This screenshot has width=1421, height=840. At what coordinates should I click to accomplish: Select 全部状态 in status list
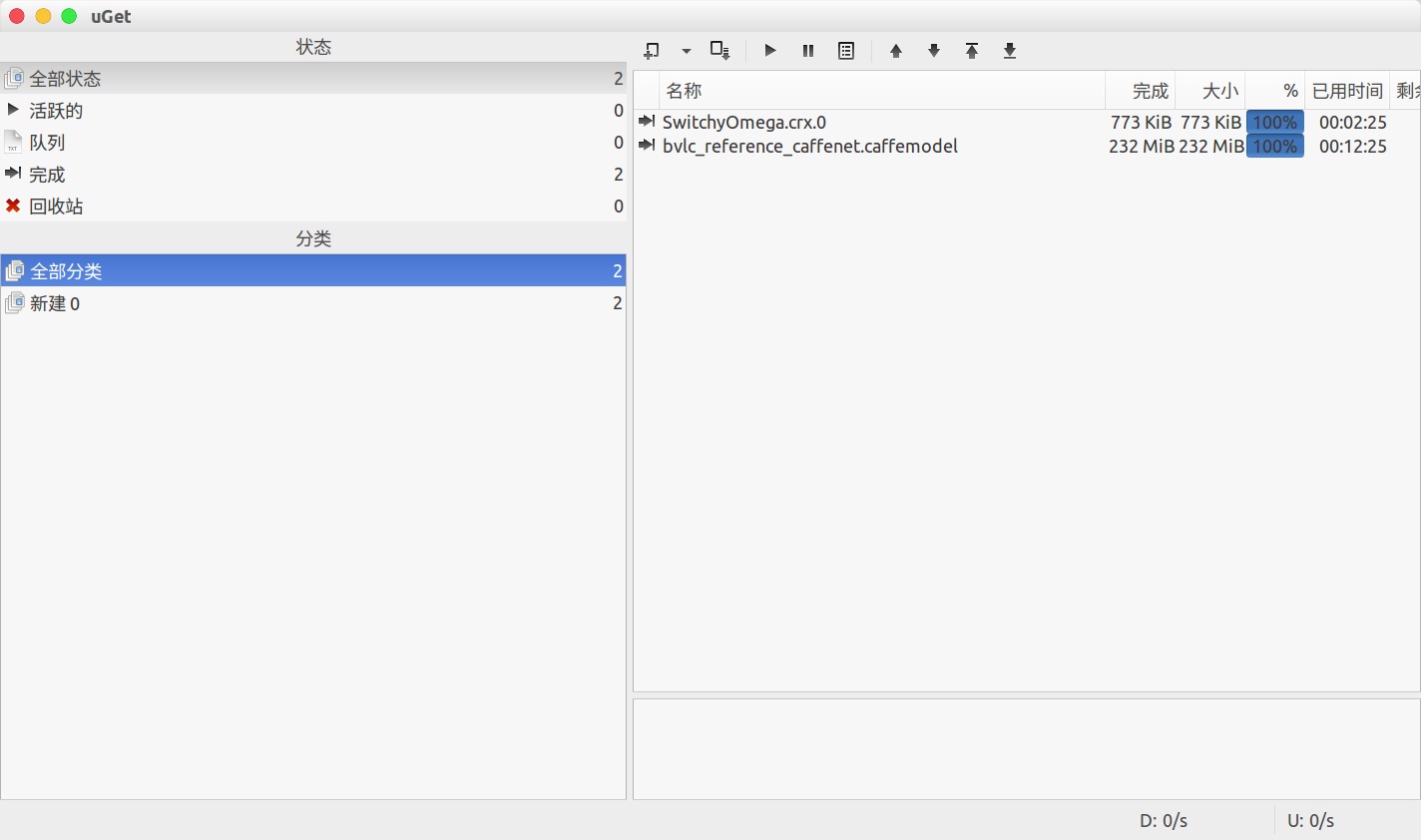(313, 78)
